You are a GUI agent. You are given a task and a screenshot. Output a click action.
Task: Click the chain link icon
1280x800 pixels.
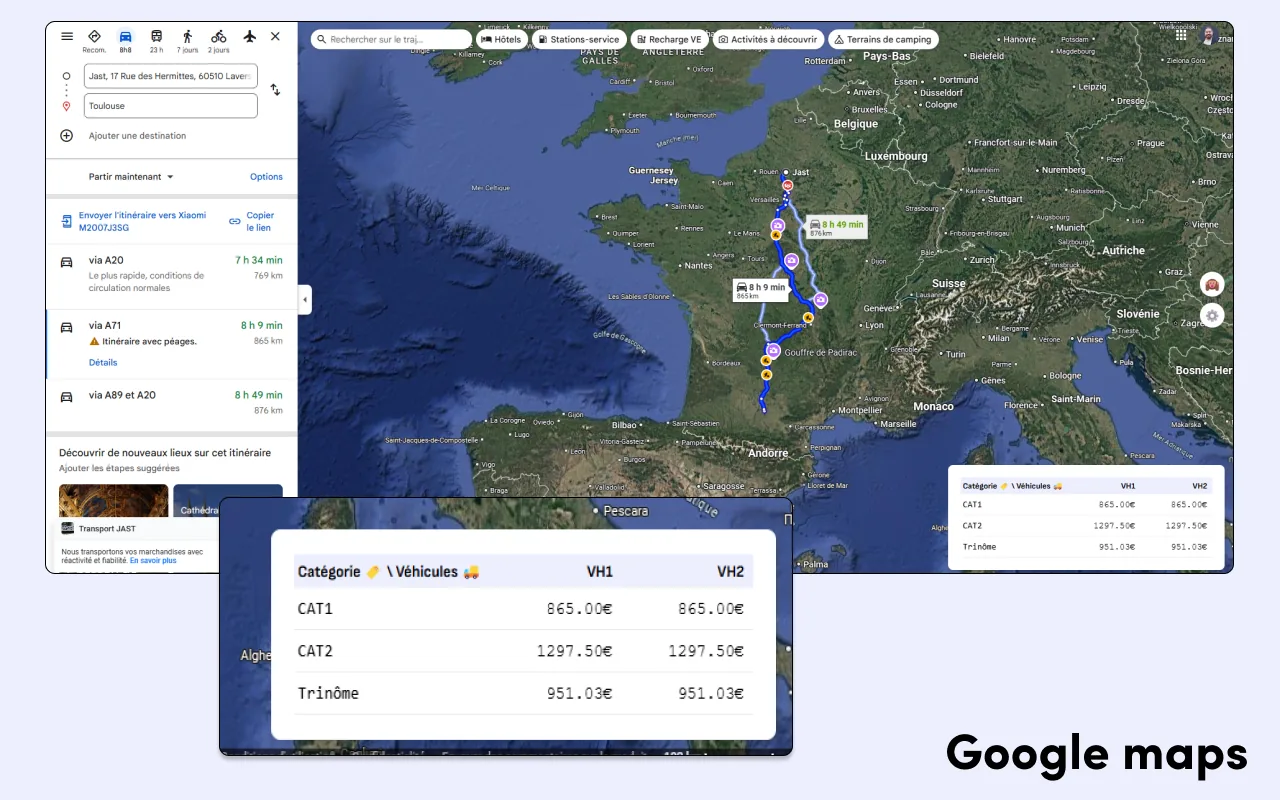pos(235,221)
